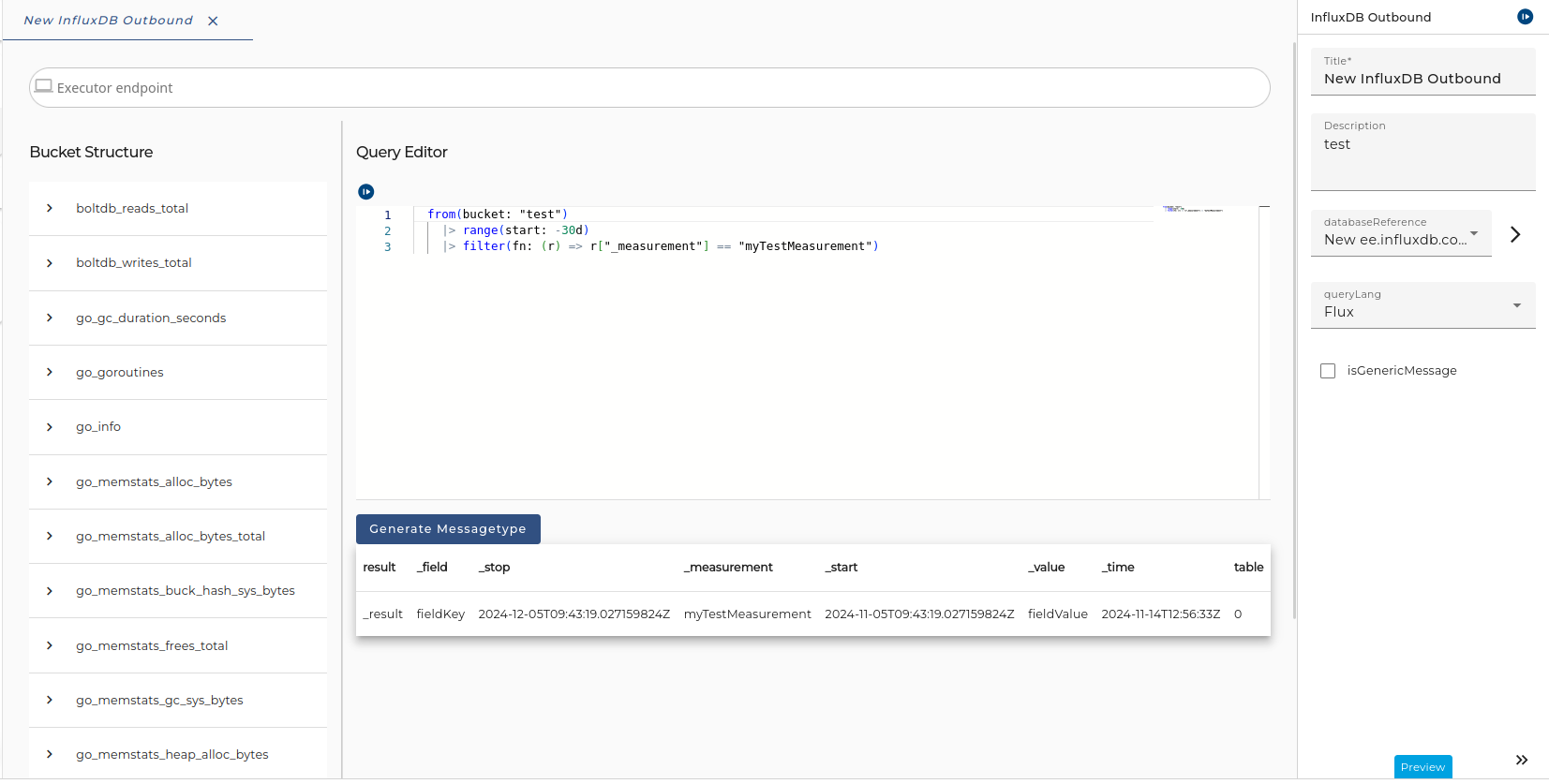Collapse the side panel with double chevron
Image resolution: width=1549 pixels, height=784 pixels.
[1522, 760]
